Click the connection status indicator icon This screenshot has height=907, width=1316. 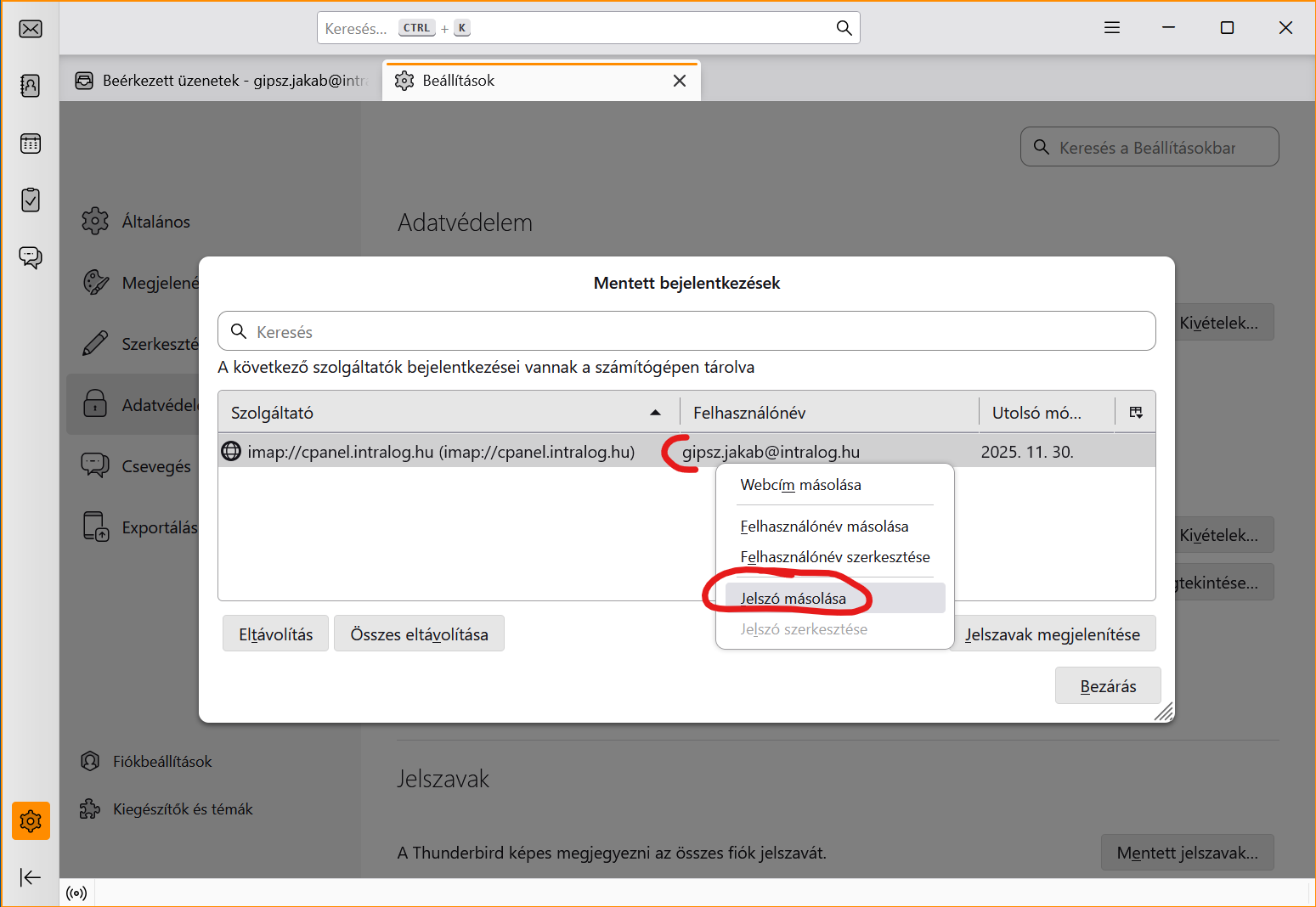76,893
